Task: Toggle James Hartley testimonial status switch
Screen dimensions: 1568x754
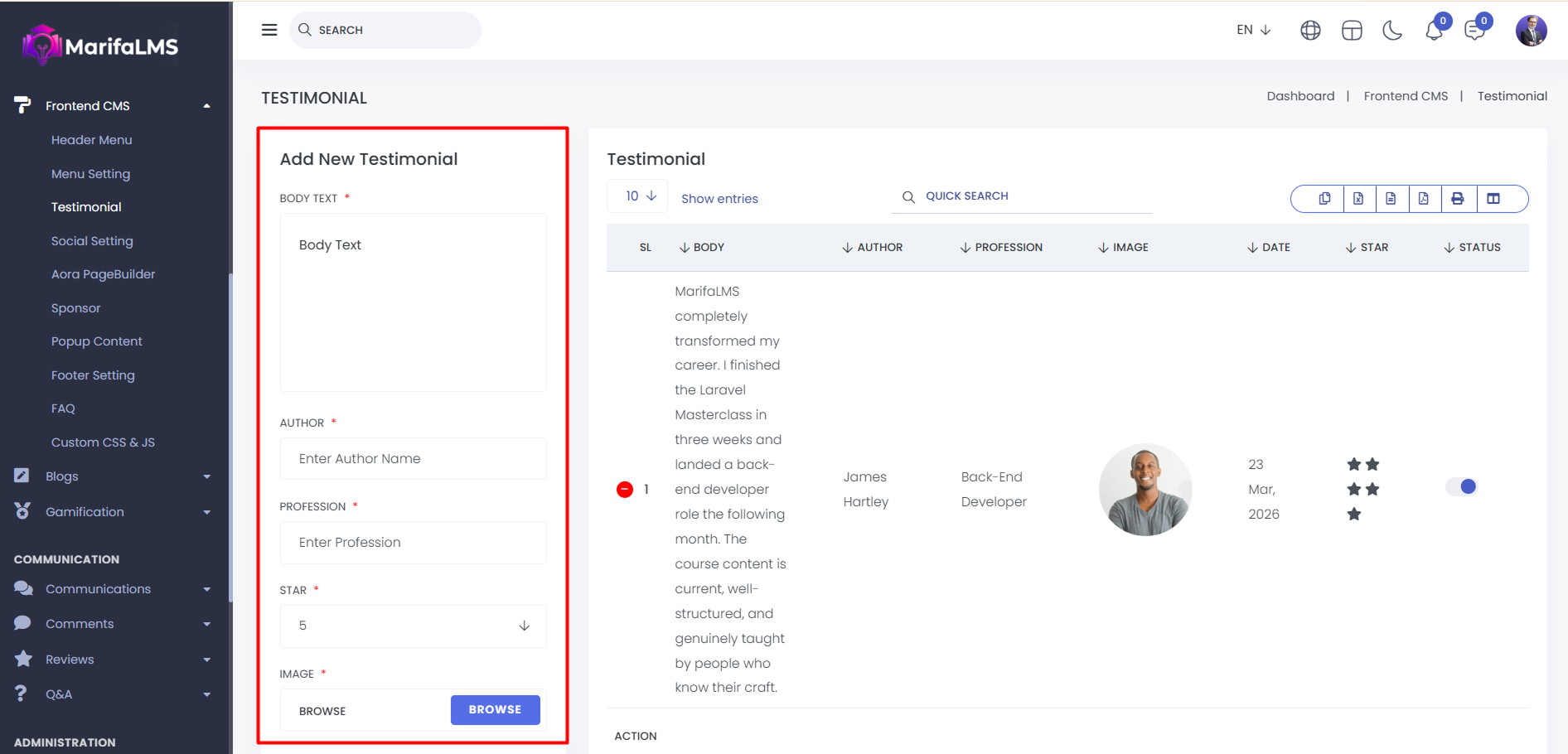Action: point(1461,487)
